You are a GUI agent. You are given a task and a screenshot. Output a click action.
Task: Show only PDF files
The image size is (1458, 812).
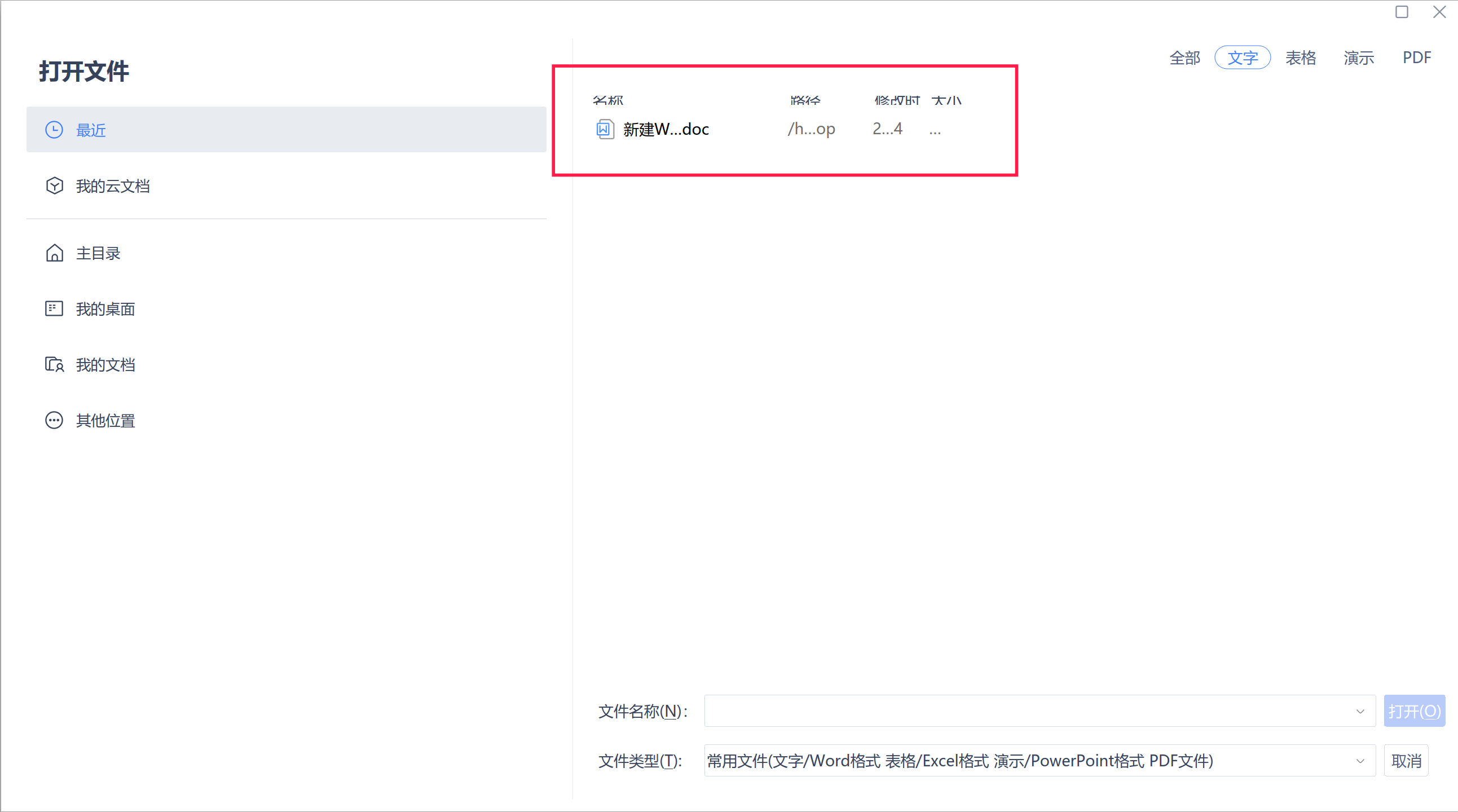pyautogui.click(x=1416, y=58)
